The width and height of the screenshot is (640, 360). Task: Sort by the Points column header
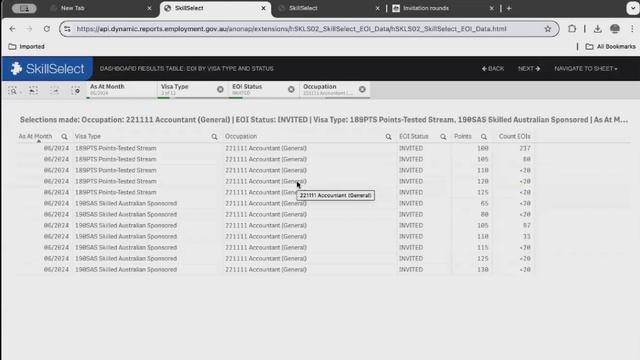pyautogui.click(x=463, y=136)
